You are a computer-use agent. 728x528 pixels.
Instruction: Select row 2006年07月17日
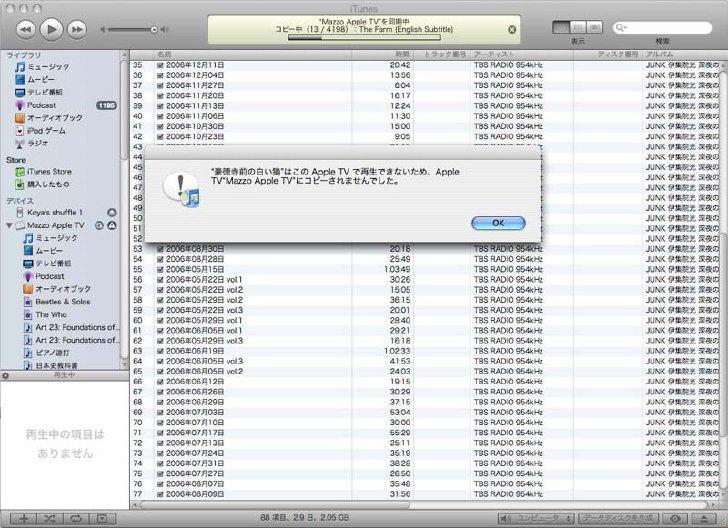pyautogui.click(x=425, y=433)
